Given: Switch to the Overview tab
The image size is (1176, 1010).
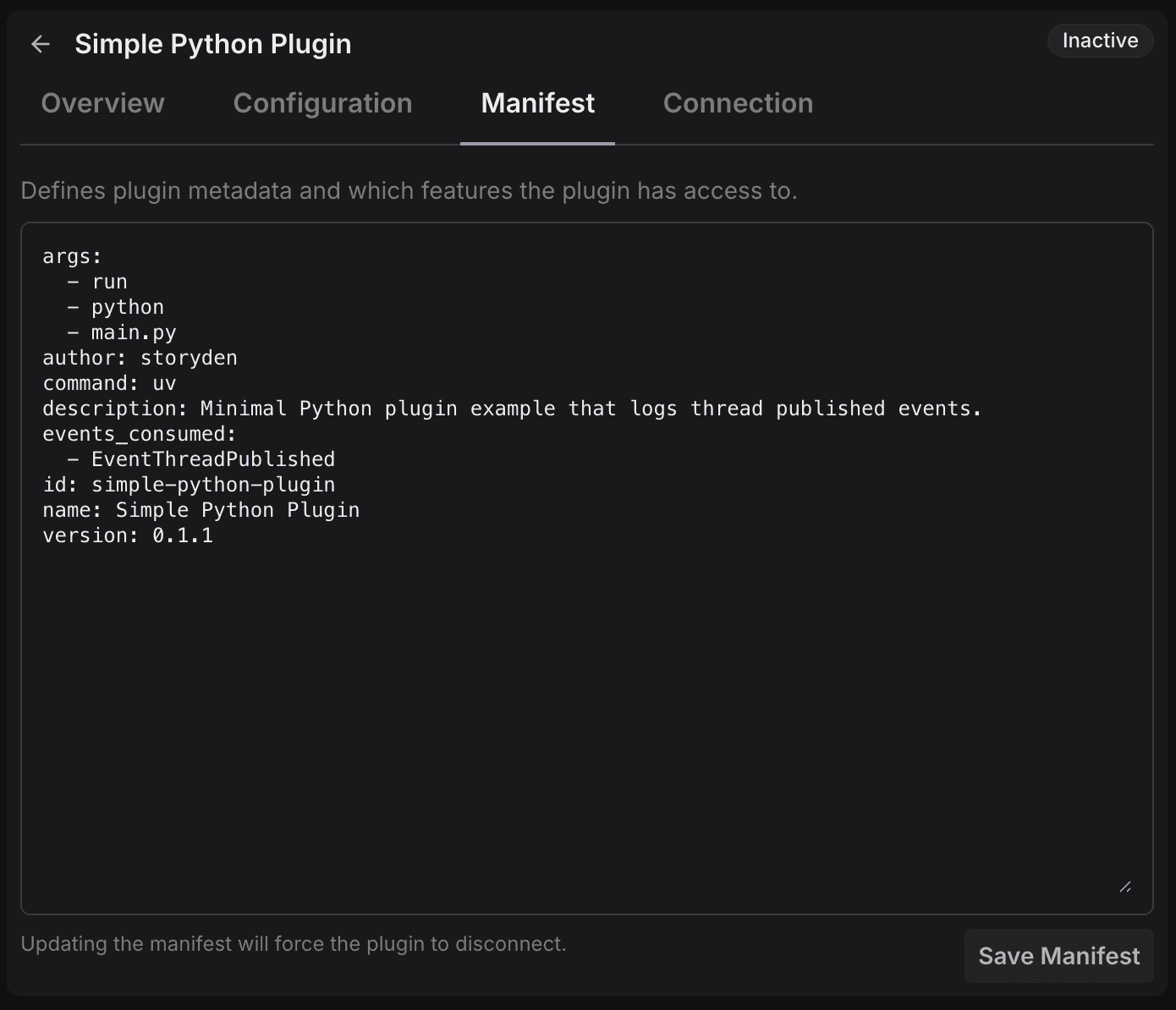Looking at the screenshot, I should coord(102,103).
